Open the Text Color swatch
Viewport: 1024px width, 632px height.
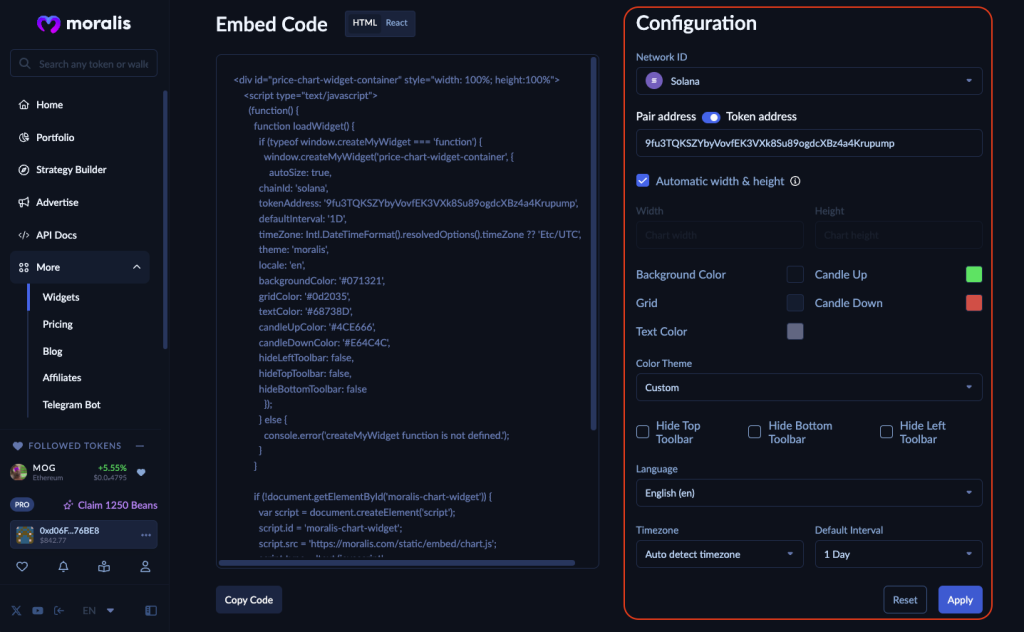(x=795, y=332)
